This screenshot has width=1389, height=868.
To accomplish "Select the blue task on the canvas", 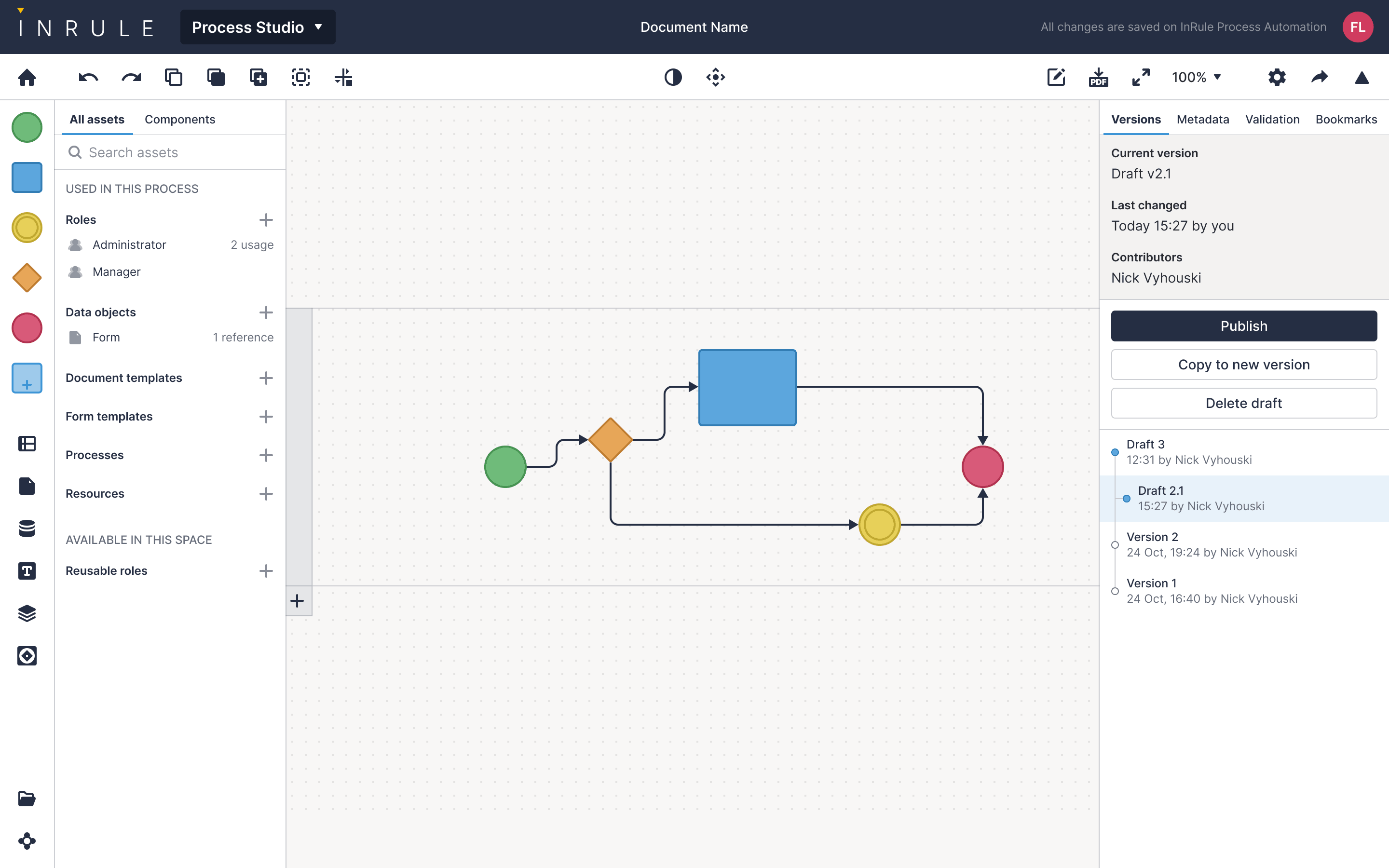I will pyautogui.click(x=747, y=388).
